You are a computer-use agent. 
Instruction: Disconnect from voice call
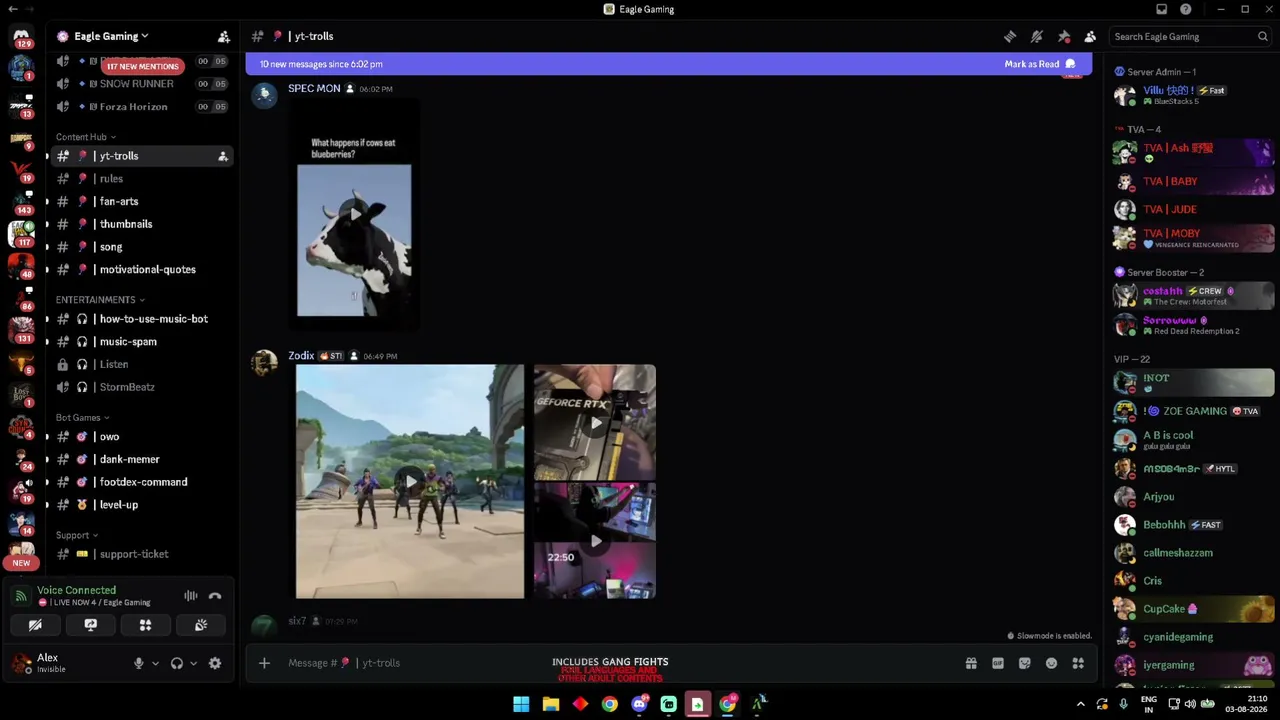click(215, 596)
